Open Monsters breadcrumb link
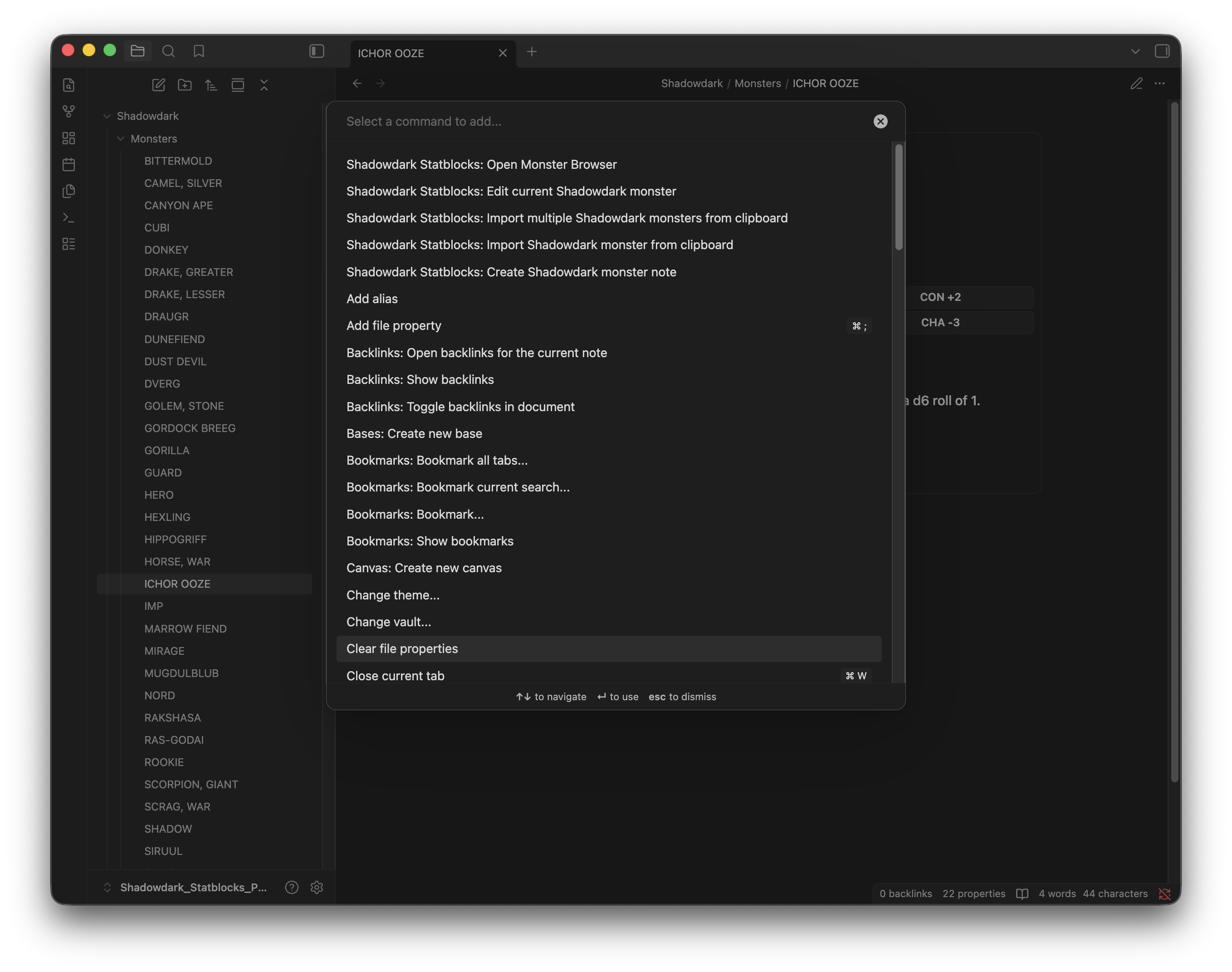This screenshot has height=972, width=1232. pos(757,83)
